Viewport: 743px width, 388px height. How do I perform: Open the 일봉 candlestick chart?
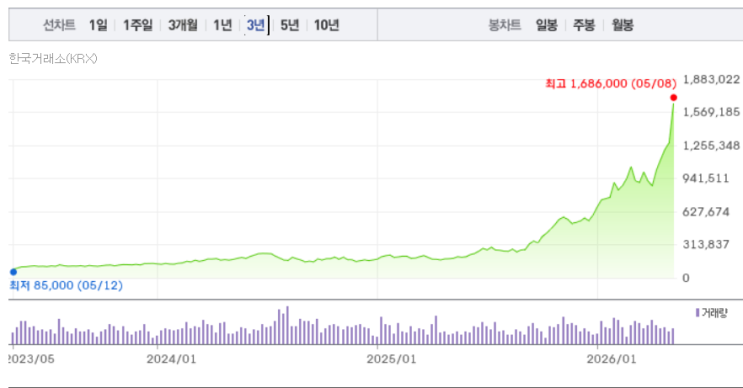click(x=546, y=25)
